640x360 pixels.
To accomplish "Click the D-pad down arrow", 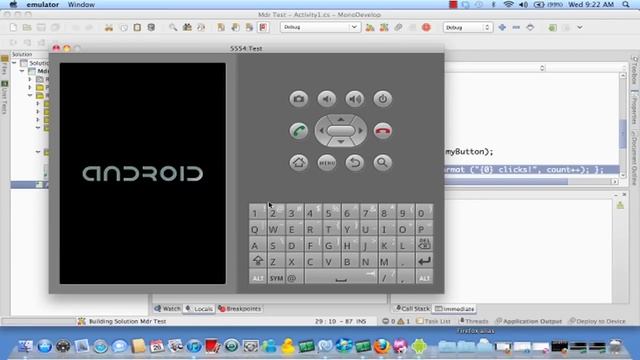I will point(341,142).
